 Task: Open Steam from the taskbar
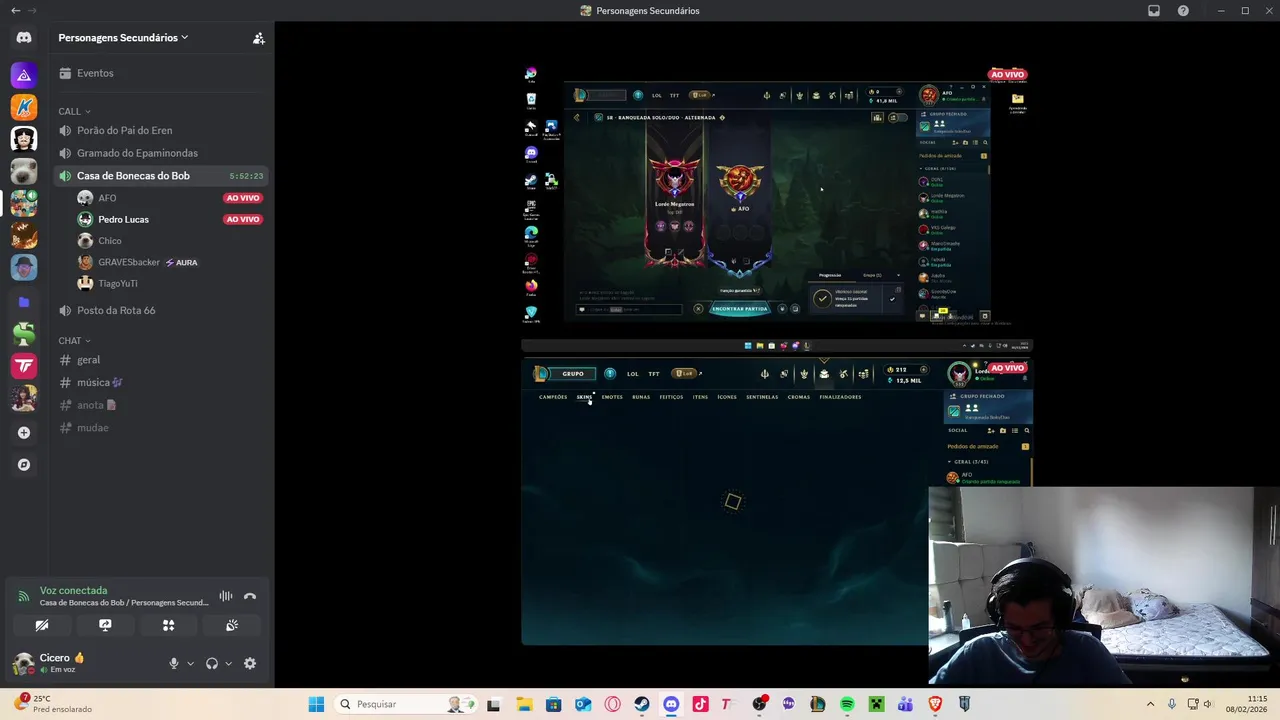click(641, 704)
